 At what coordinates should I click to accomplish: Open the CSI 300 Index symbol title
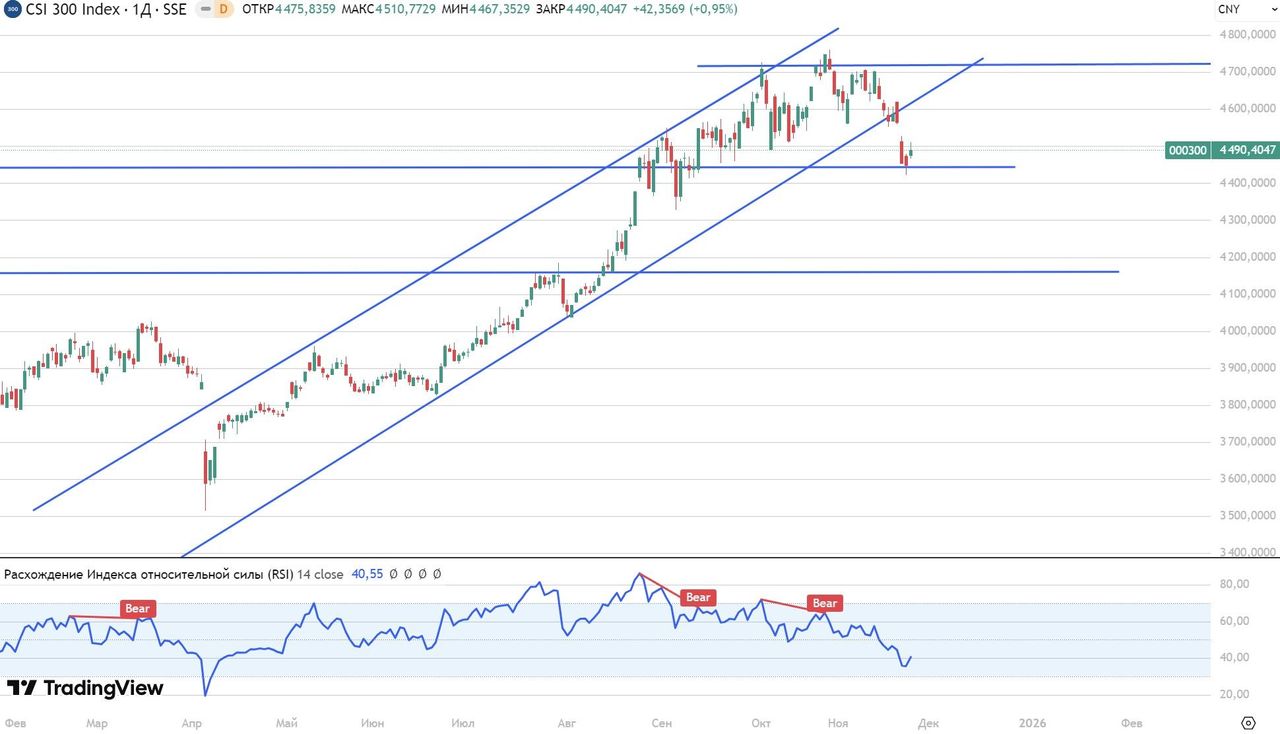[105, 9]
